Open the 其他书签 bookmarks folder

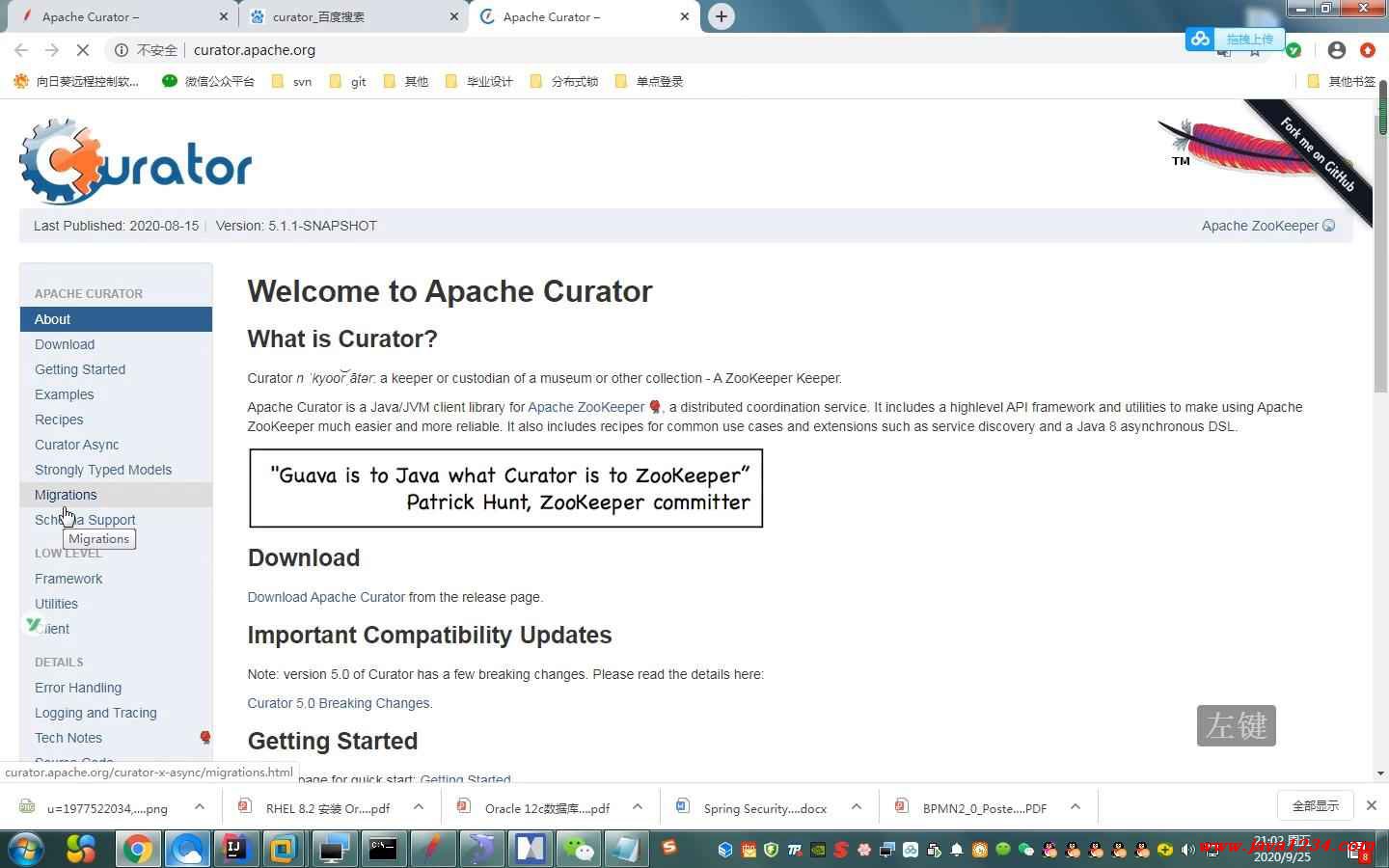1342,81
